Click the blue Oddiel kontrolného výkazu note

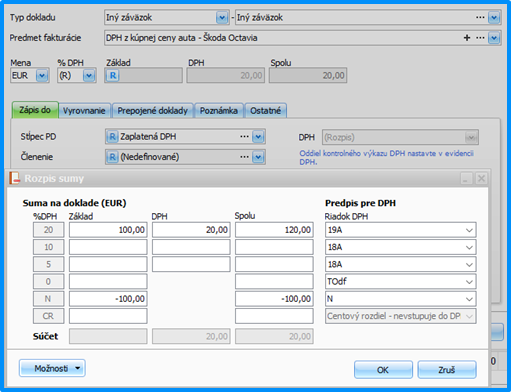tap(386, 158)
